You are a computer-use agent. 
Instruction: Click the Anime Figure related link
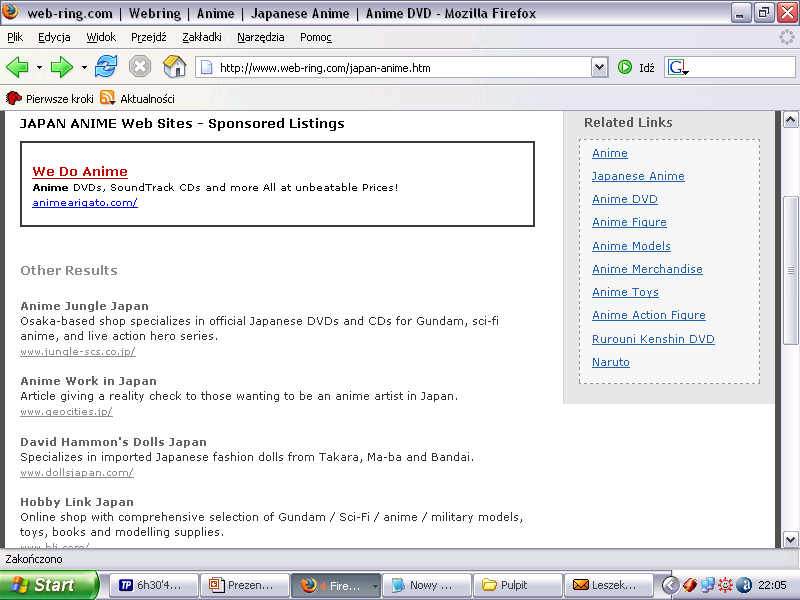point(630,222)
